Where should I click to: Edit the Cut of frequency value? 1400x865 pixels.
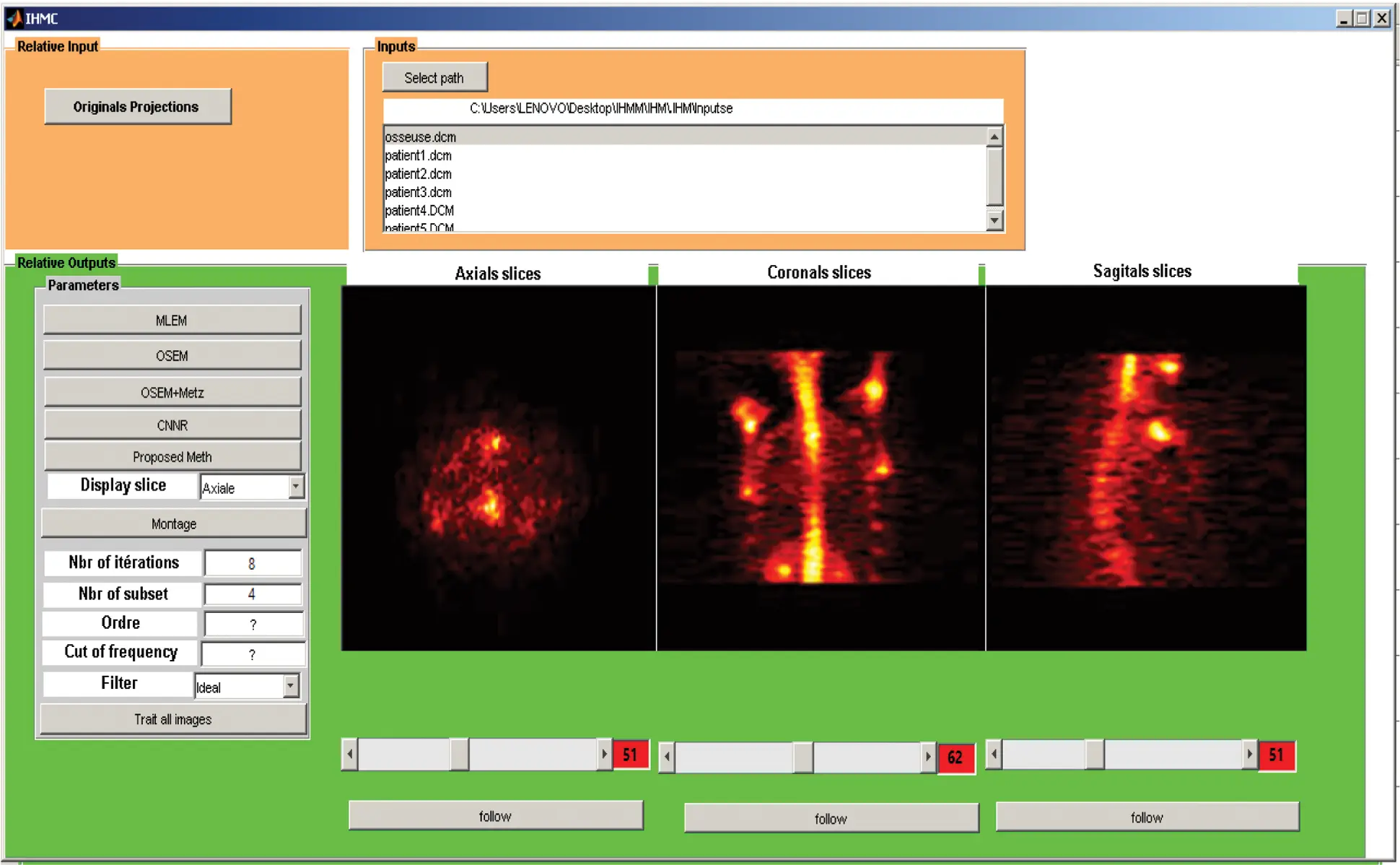coord(253,652)
